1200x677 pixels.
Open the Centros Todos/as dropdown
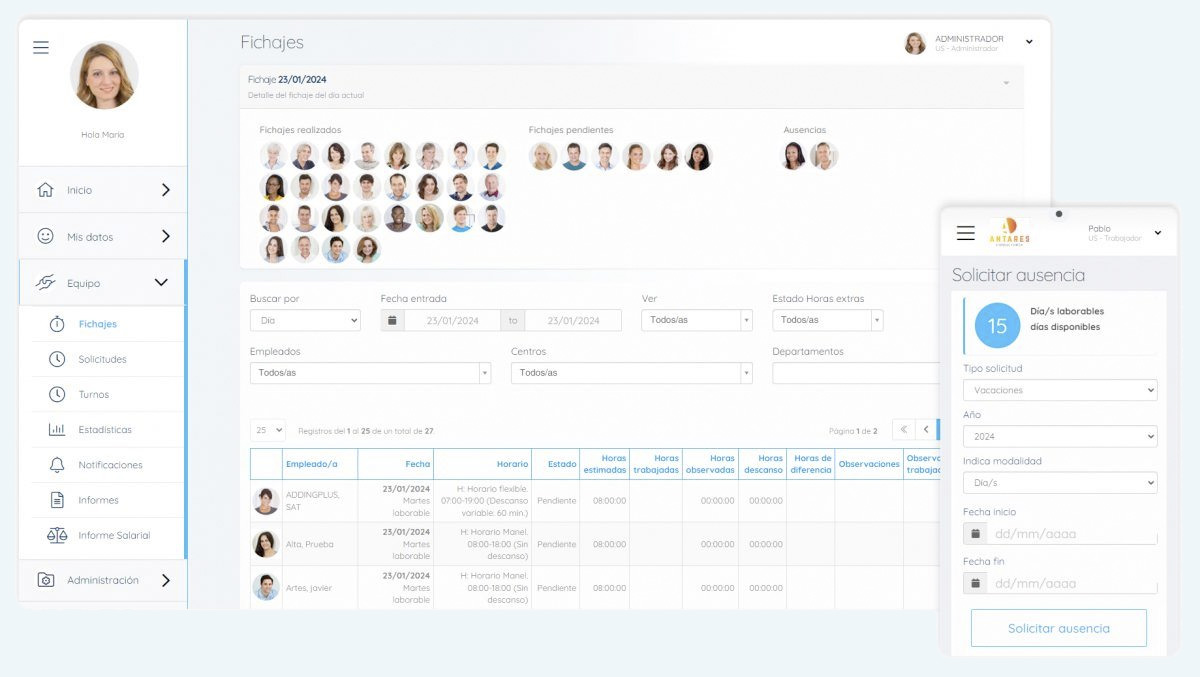631,373
